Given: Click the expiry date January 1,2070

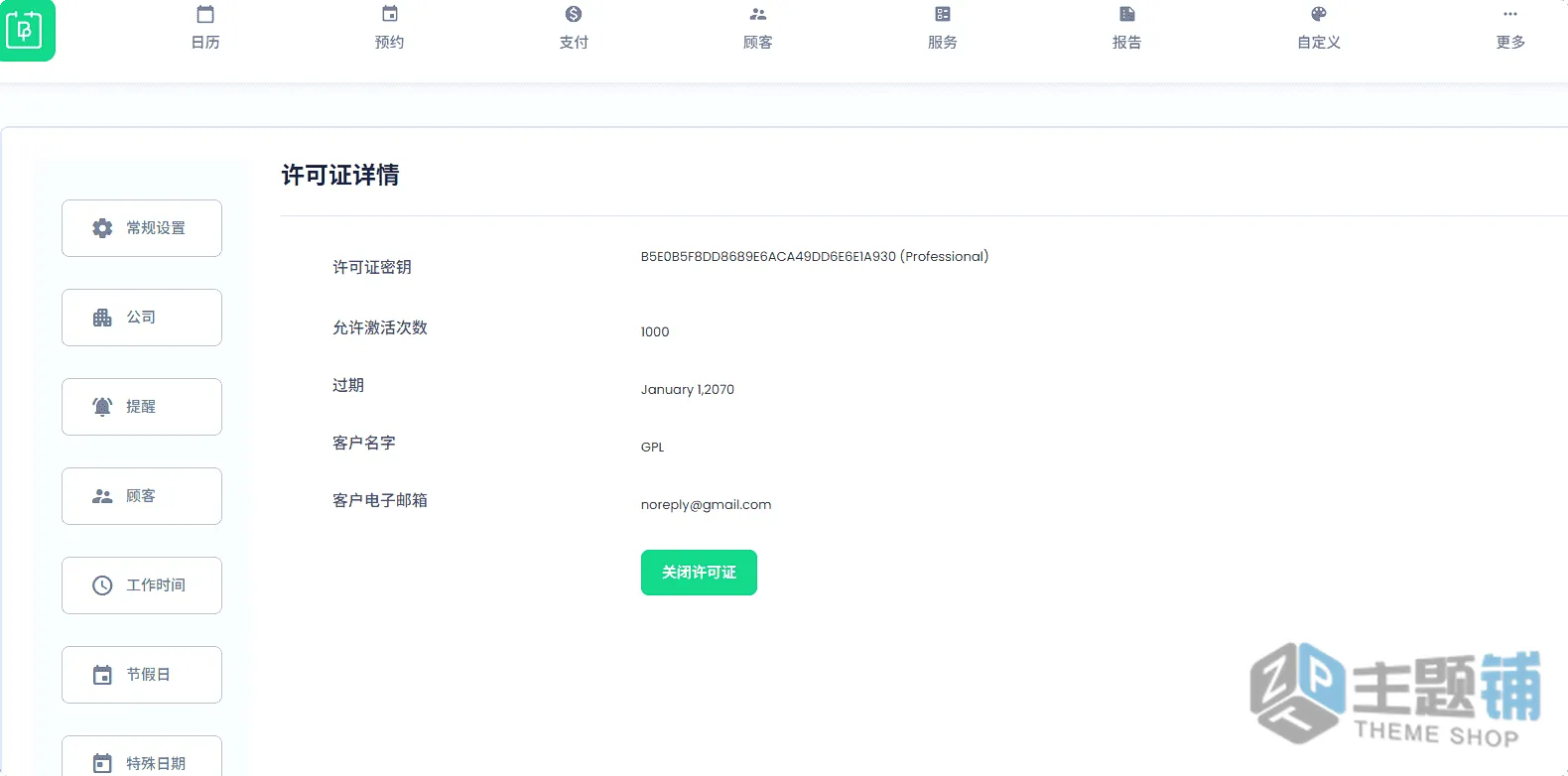Looking at the screenshot, I should coord(688,389).
